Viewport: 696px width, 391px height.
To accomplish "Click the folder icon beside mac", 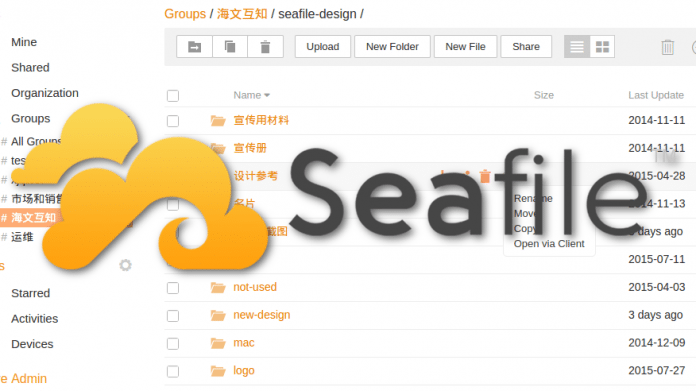I will (218, 343).
